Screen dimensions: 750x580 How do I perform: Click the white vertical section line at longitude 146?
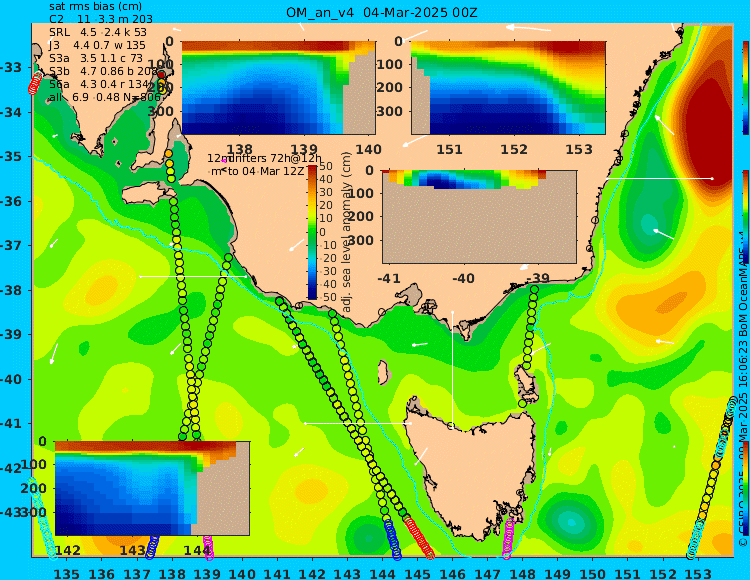[x=452, y=369]
